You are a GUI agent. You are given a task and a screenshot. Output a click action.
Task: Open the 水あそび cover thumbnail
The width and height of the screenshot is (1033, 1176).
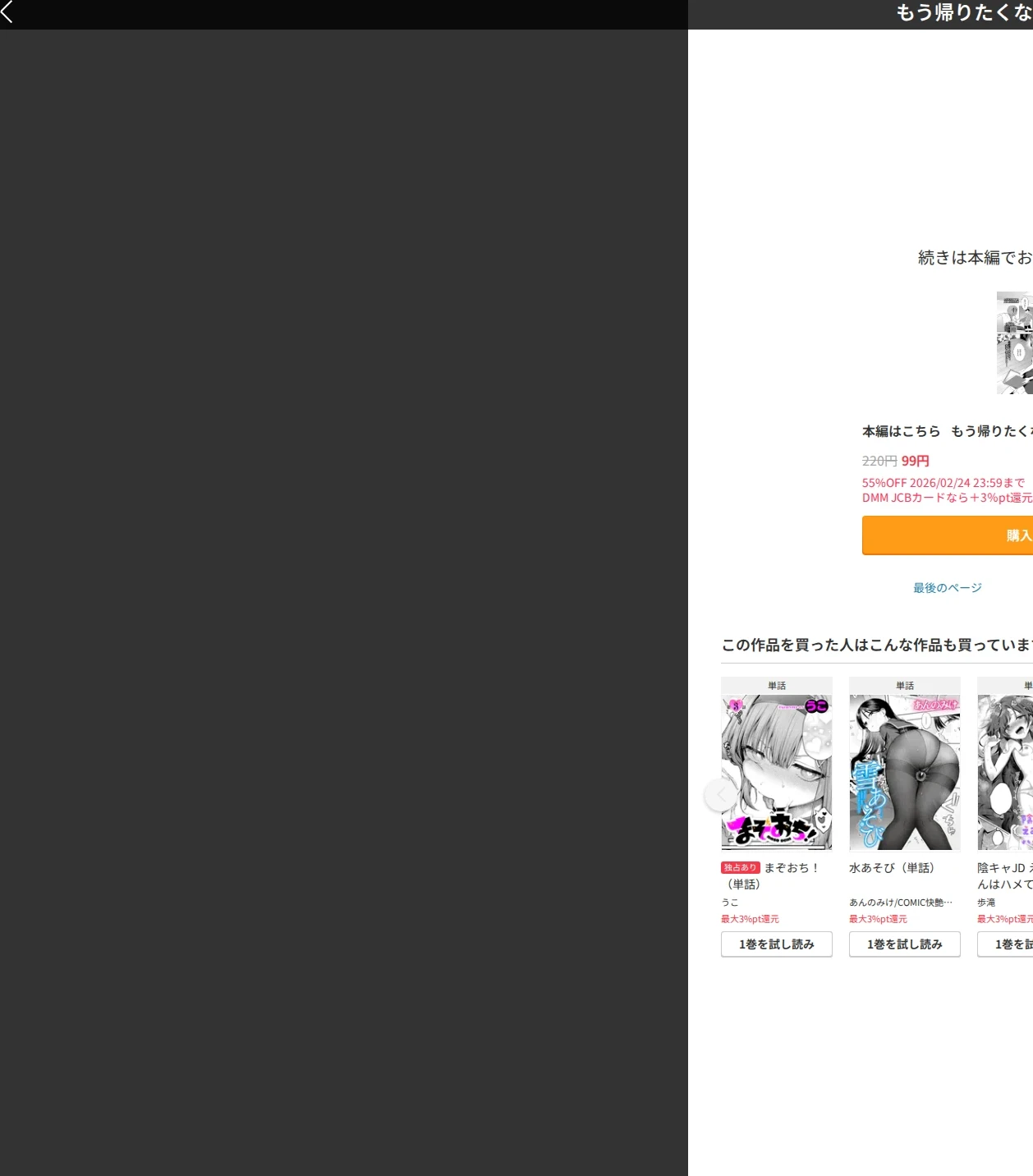point(905,772)
